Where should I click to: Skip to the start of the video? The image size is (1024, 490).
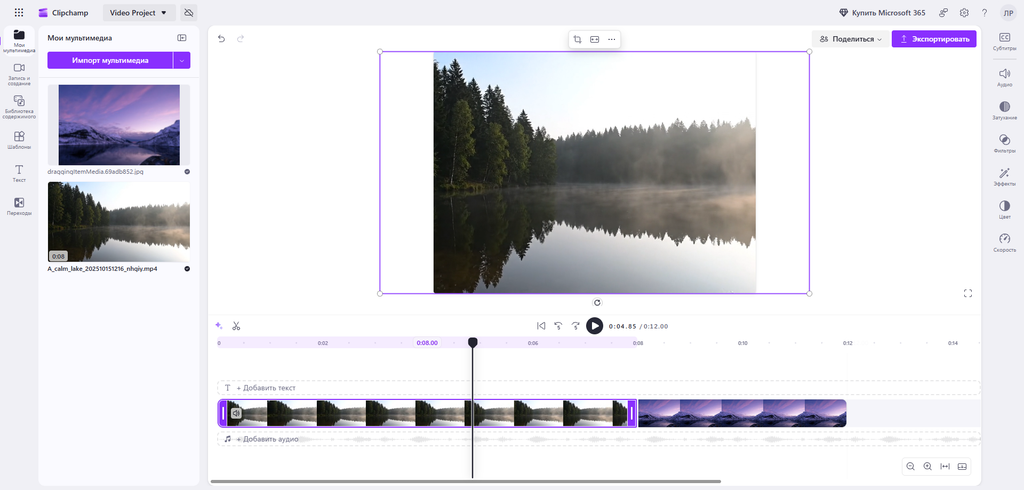[541, 325]
